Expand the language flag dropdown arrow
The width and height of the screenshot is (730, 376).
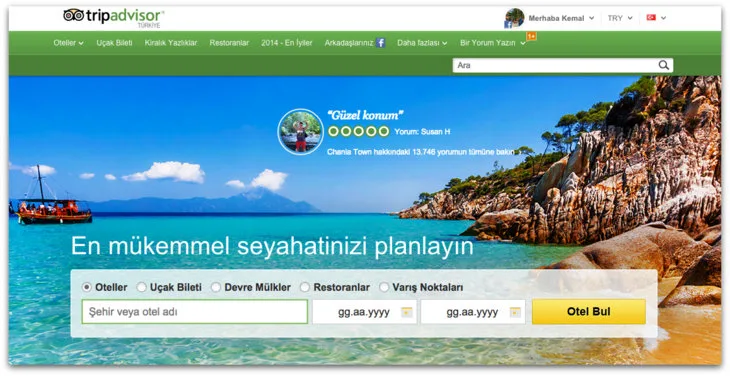pyautogui.click(x=663, y=18)
